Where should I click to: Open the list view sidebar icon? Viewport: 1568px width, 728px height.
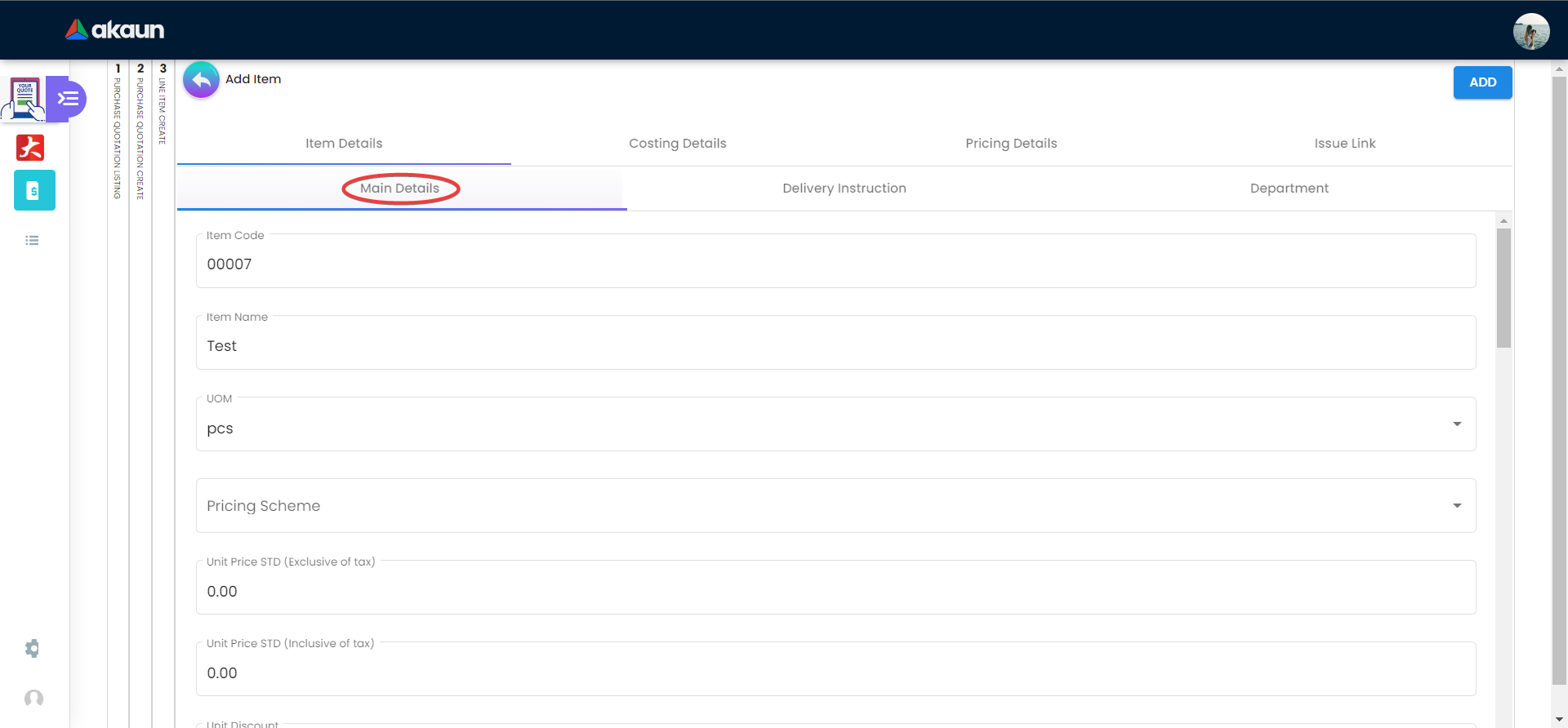click(32, 240)
